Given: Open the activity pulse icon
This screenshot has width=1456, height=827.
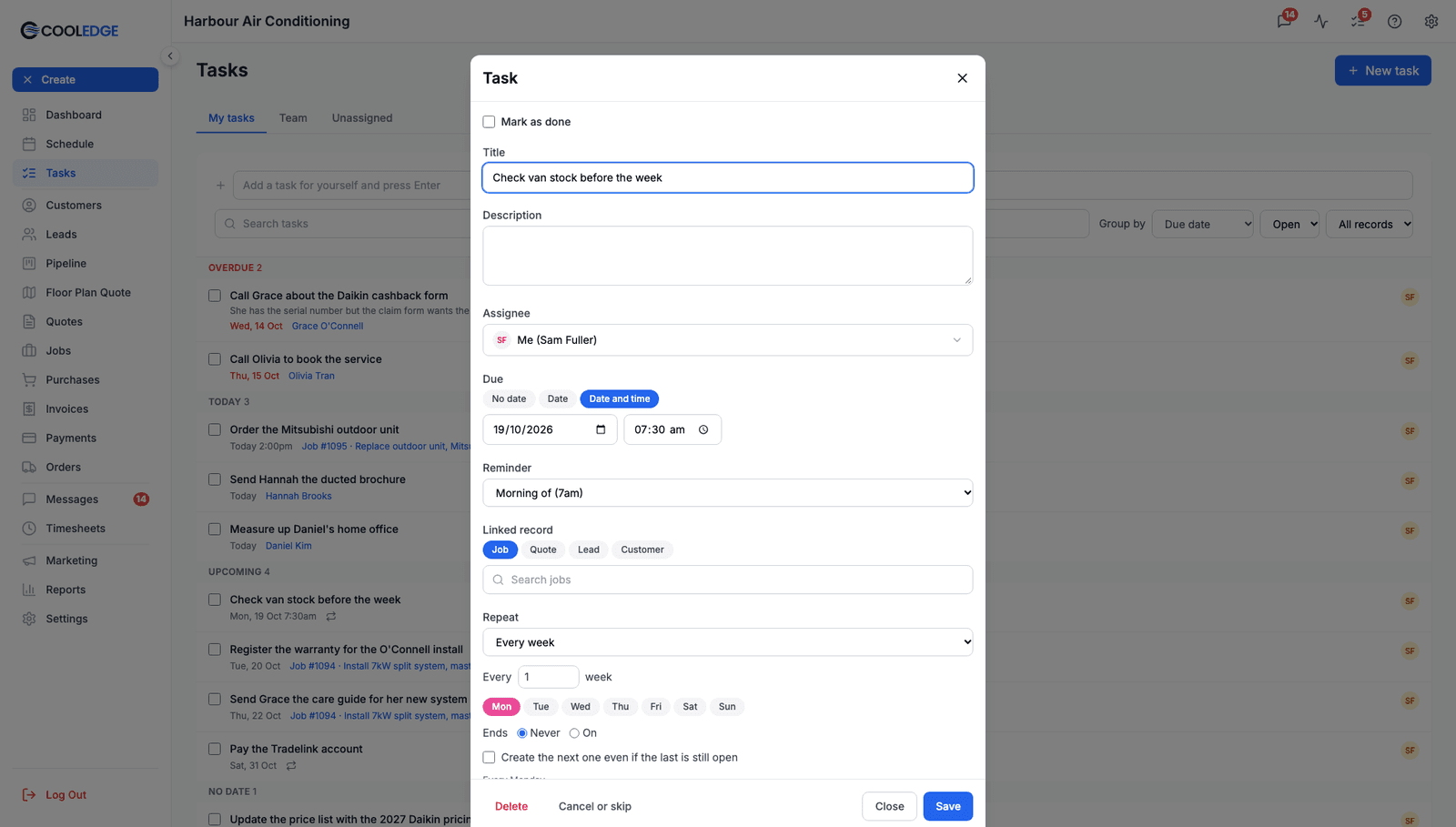Looking at the screenshot, I should 1321,21.
